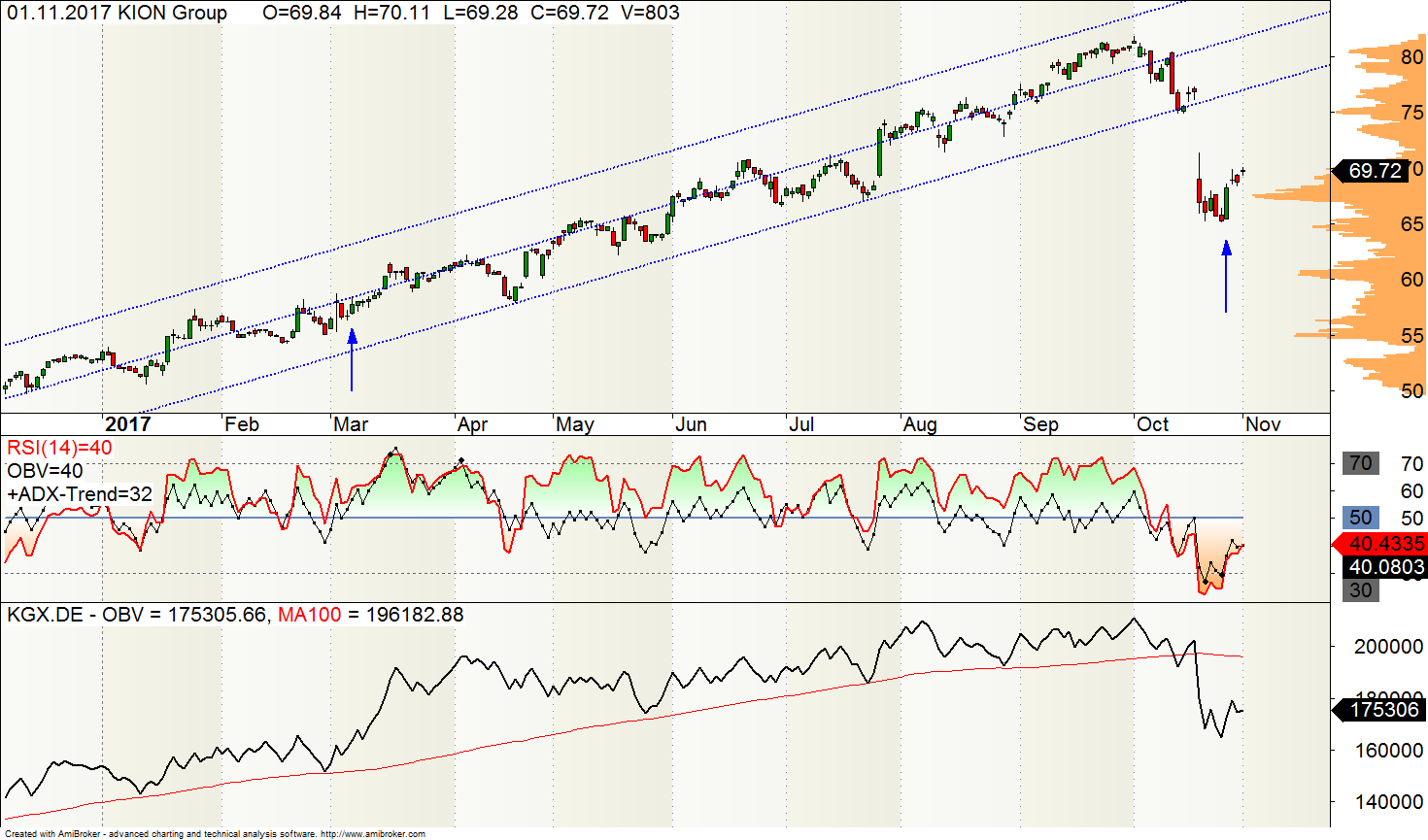Viewport: 1428px width, 840px height.
Task: Click the '65' price axis label
Action: click(x=1411, y=224)
